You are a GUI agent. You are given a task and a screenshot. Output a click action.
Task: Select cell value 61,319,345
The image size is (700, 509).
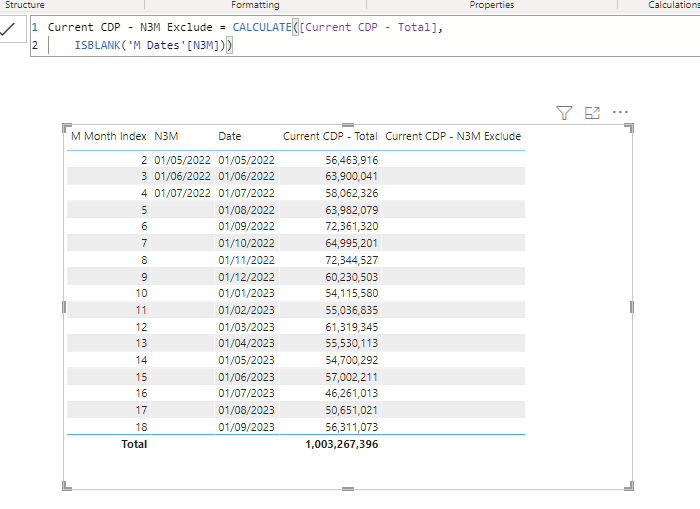click(x=351, y=327)
